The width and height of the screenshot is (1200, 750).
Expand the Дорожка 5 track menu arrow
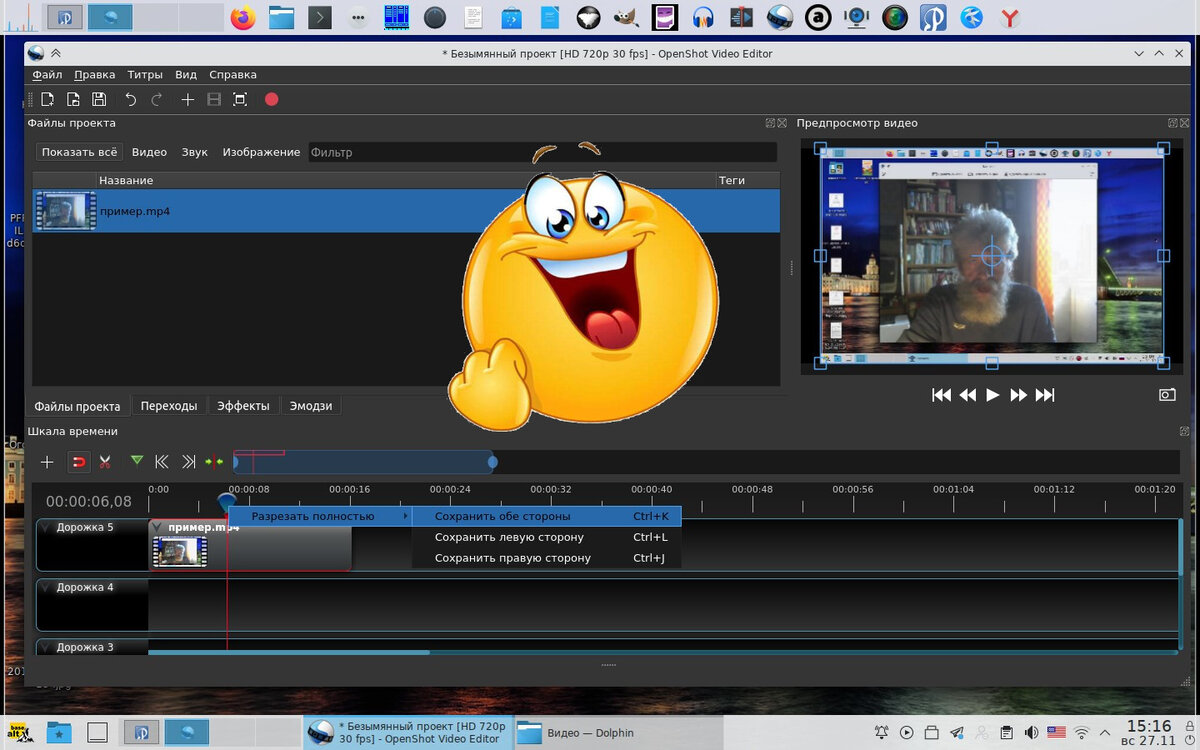pos(45,528)
